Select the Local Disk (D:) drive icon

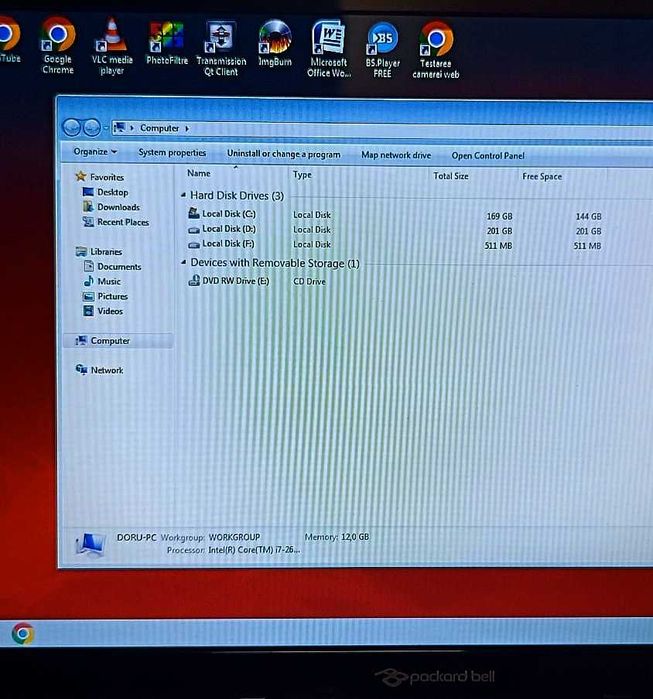click(x=193, y=230)
